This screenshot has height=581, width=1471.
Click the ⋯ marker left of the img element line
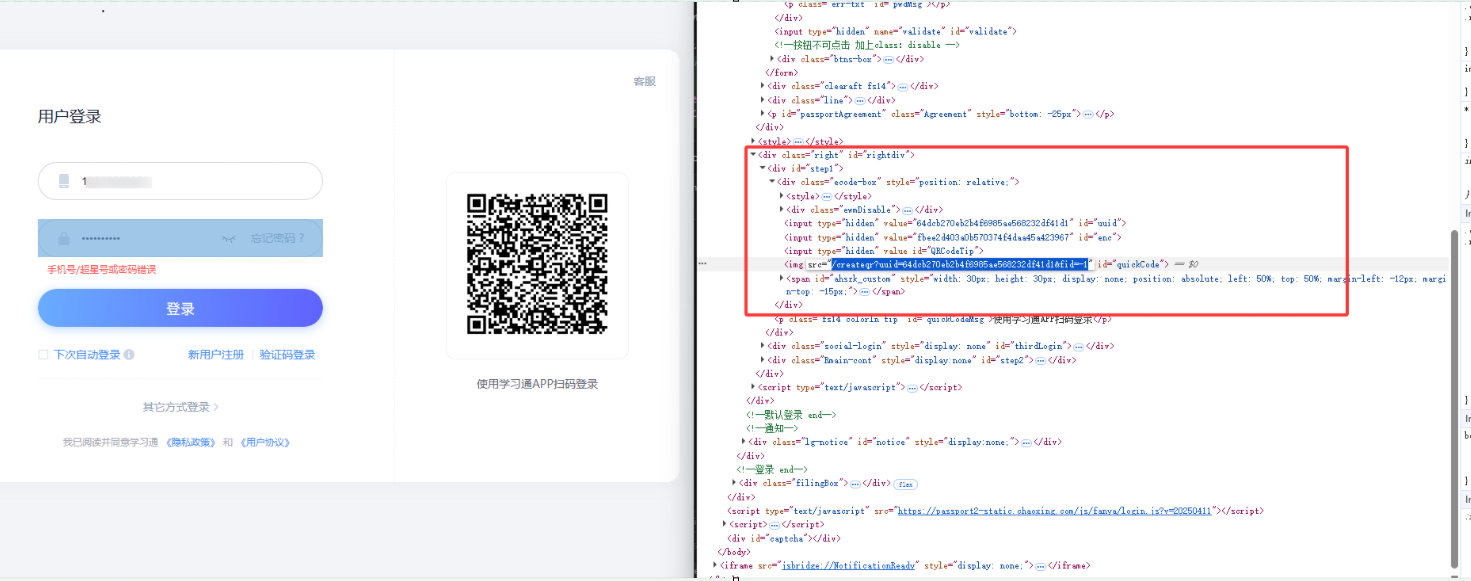click(x=702, y=263)
